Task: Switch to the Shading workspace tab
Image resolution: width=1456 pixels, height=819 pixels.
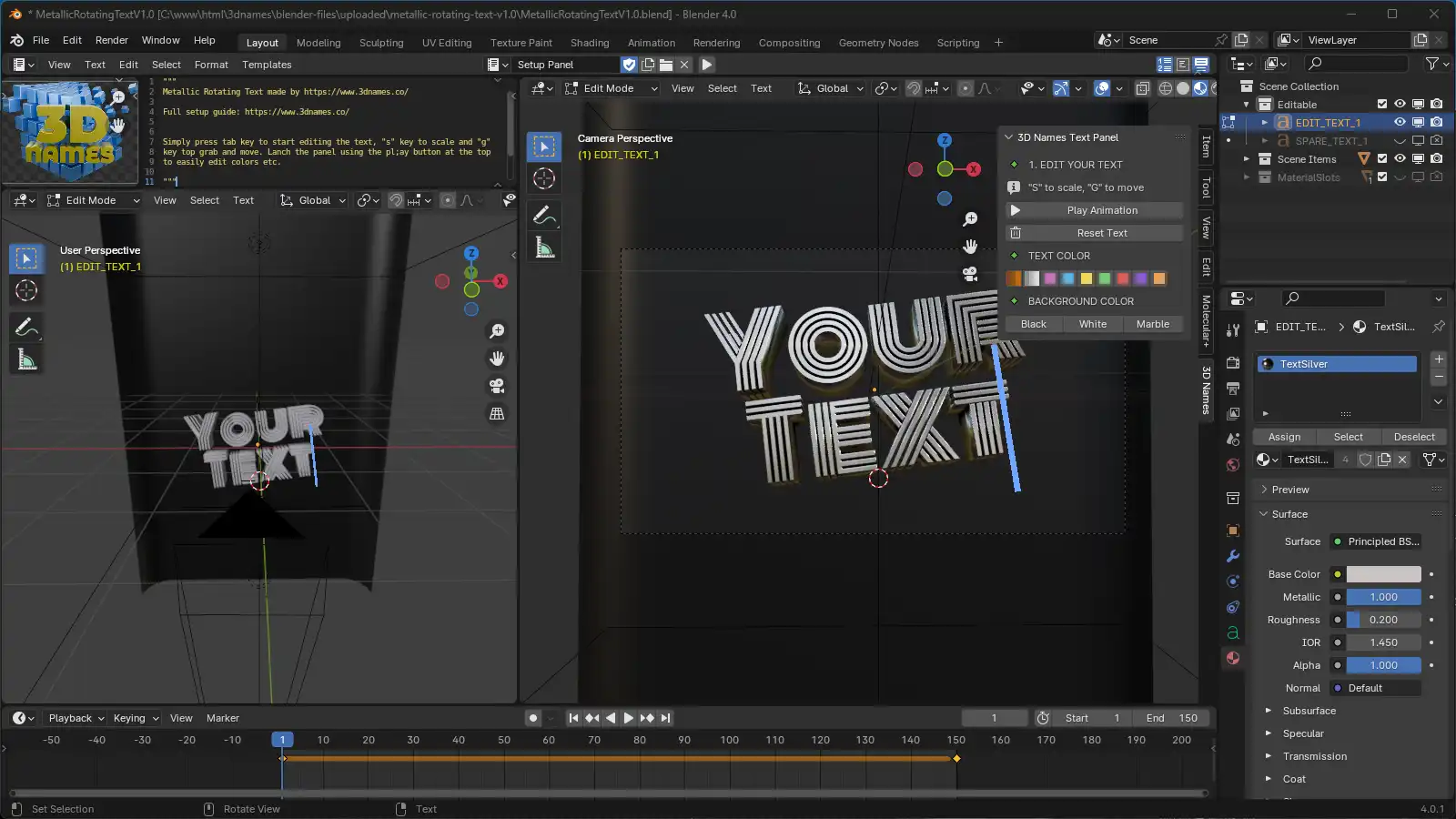Action: point(589,43)
